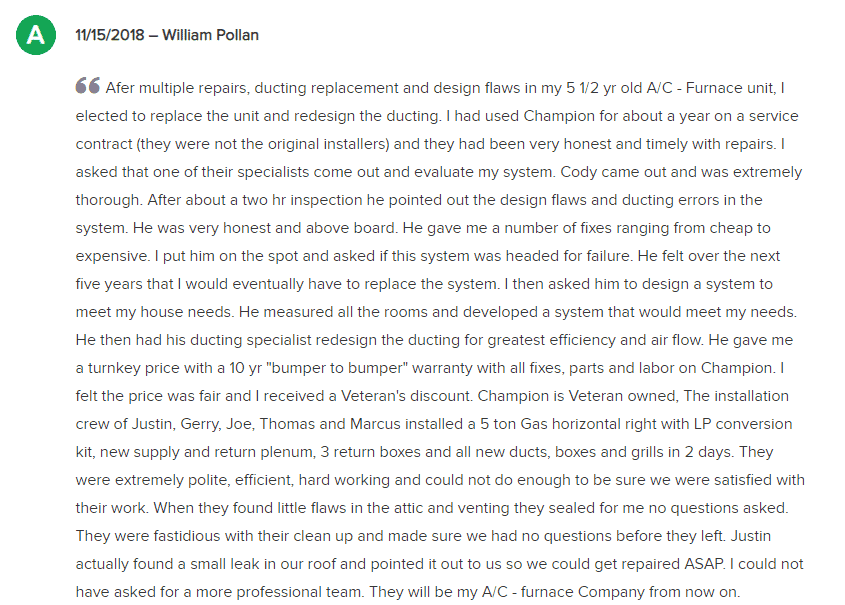Click the reviewer name William Pollan
The image size is (845, 605).
point(210,35)
